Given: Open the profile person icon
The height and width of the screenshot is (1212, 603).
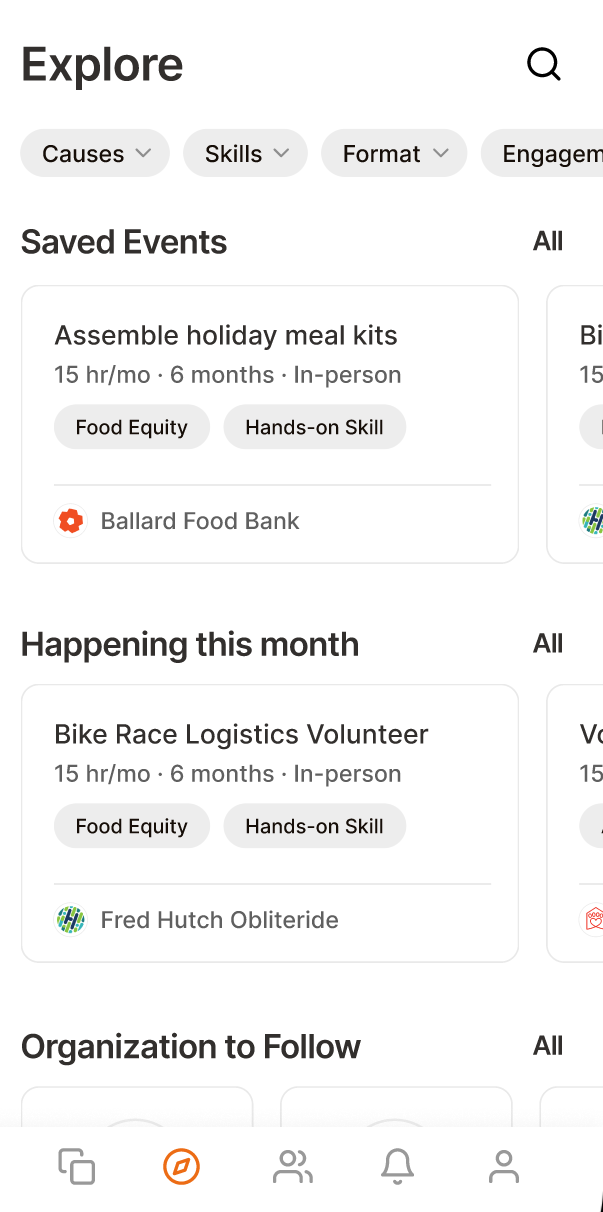Looking at the screenshot, I should [x=504, y=1167].
